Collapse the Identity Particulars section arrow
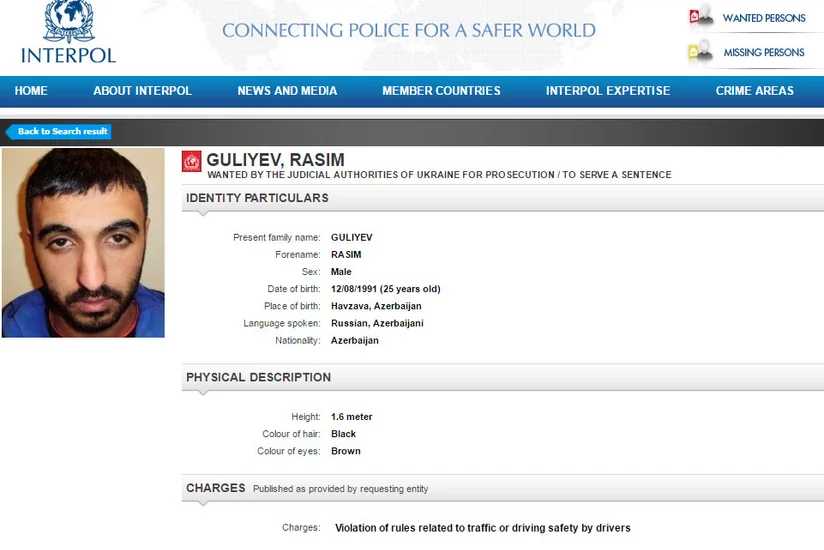Screen dimensions: 824x550 point(203,214)
